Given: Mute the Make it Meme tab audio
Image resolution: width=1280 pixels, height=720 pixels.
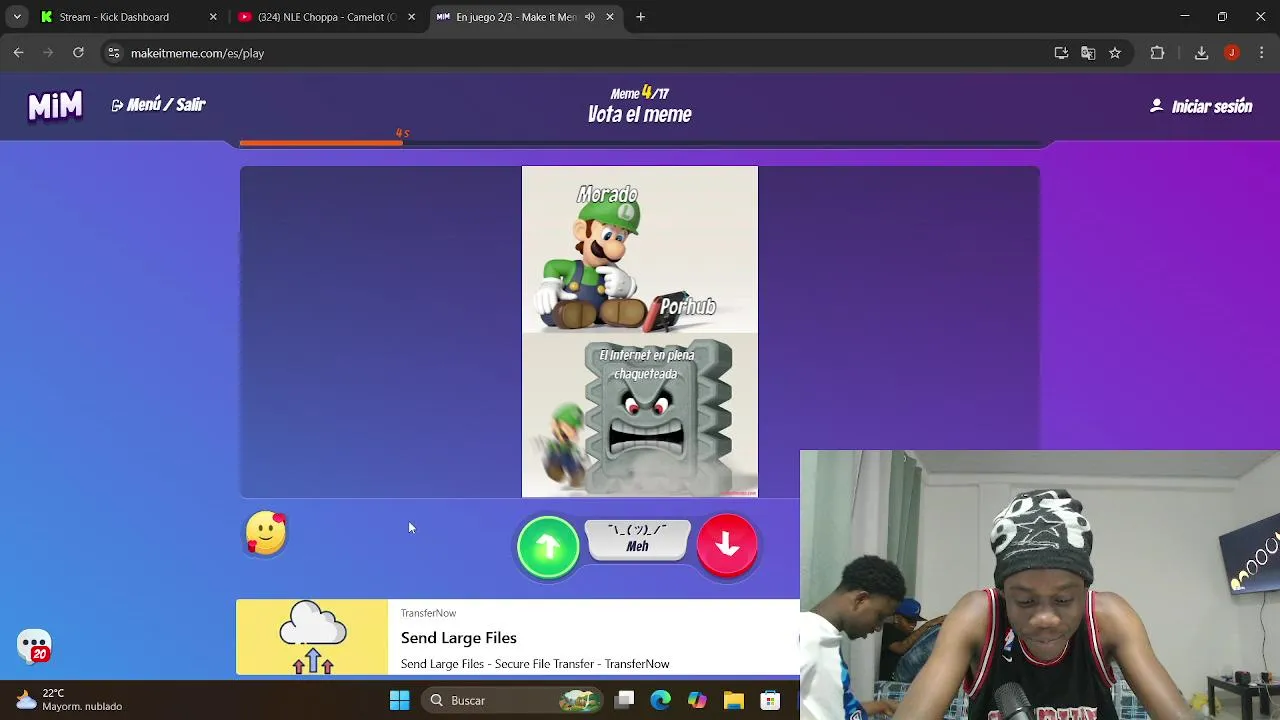Looking at the screenshot, I should [590, 17].
